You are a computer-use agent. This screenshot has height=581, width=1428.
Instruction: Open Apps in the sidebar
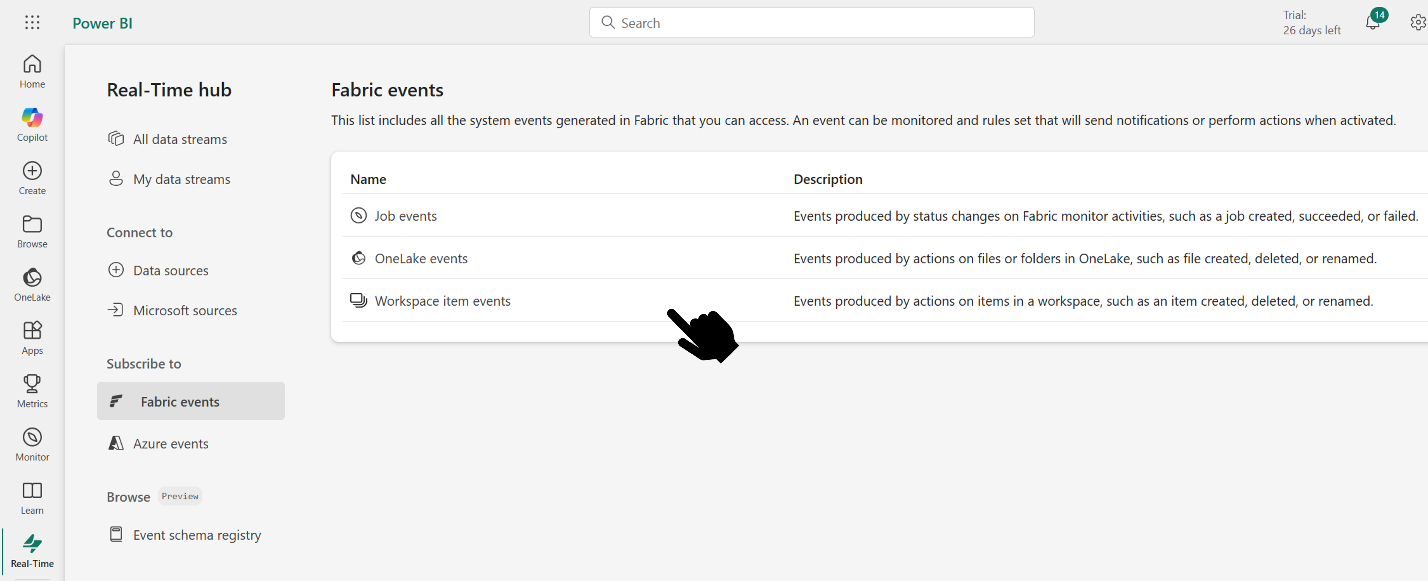tap(32, 336)
